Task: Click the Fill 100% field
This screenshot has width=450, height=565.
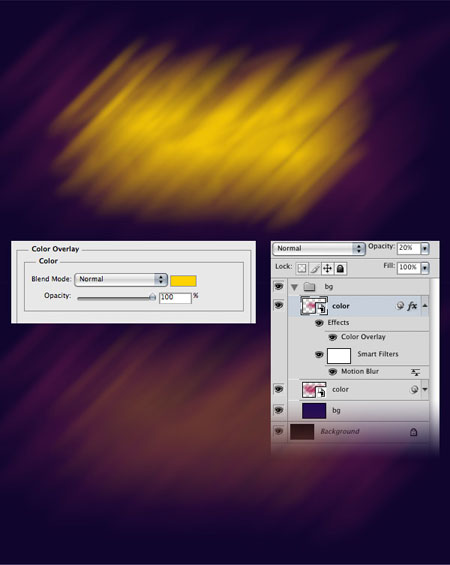Action: click(x=409, y=268)
